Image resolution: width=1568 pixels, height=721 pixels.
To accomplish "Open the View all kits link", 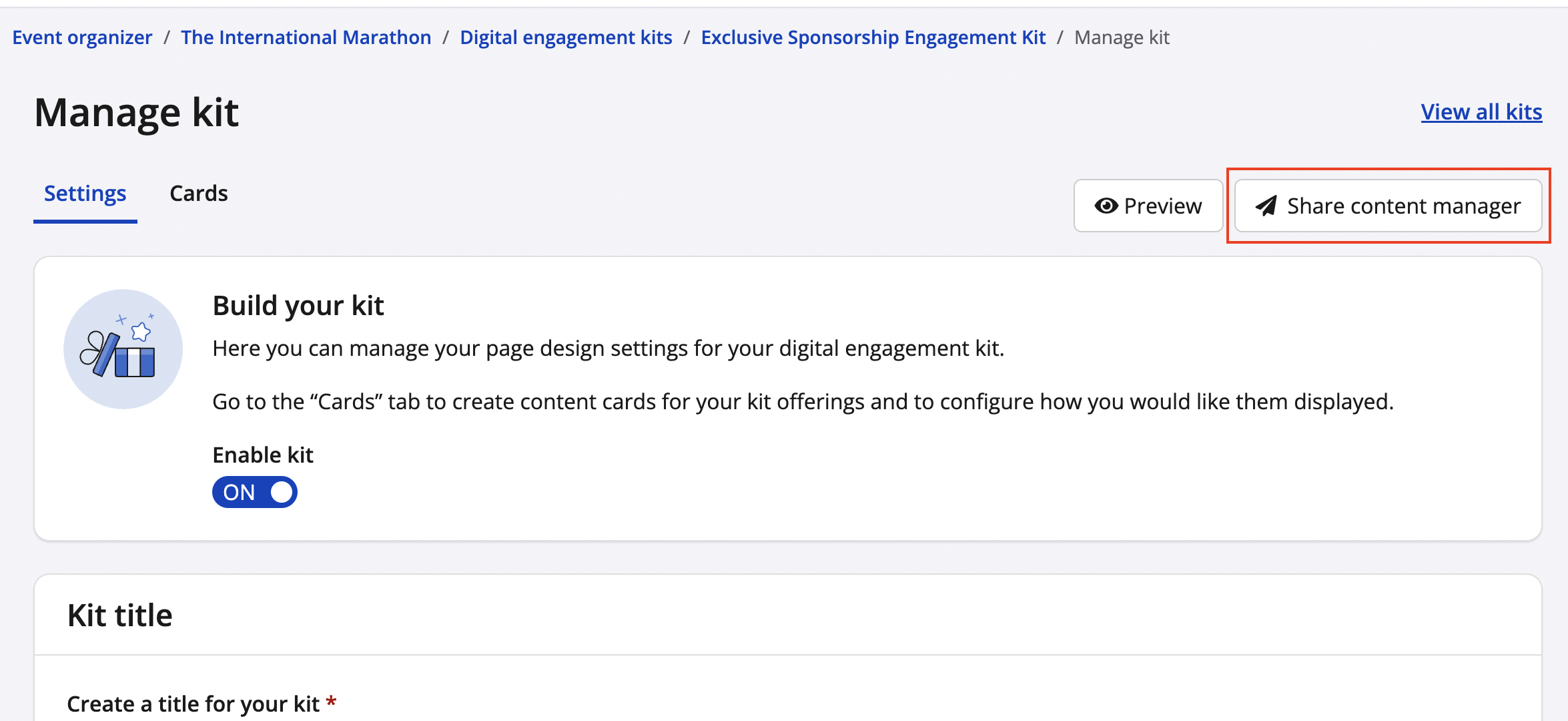I will tap(1481, 112).
